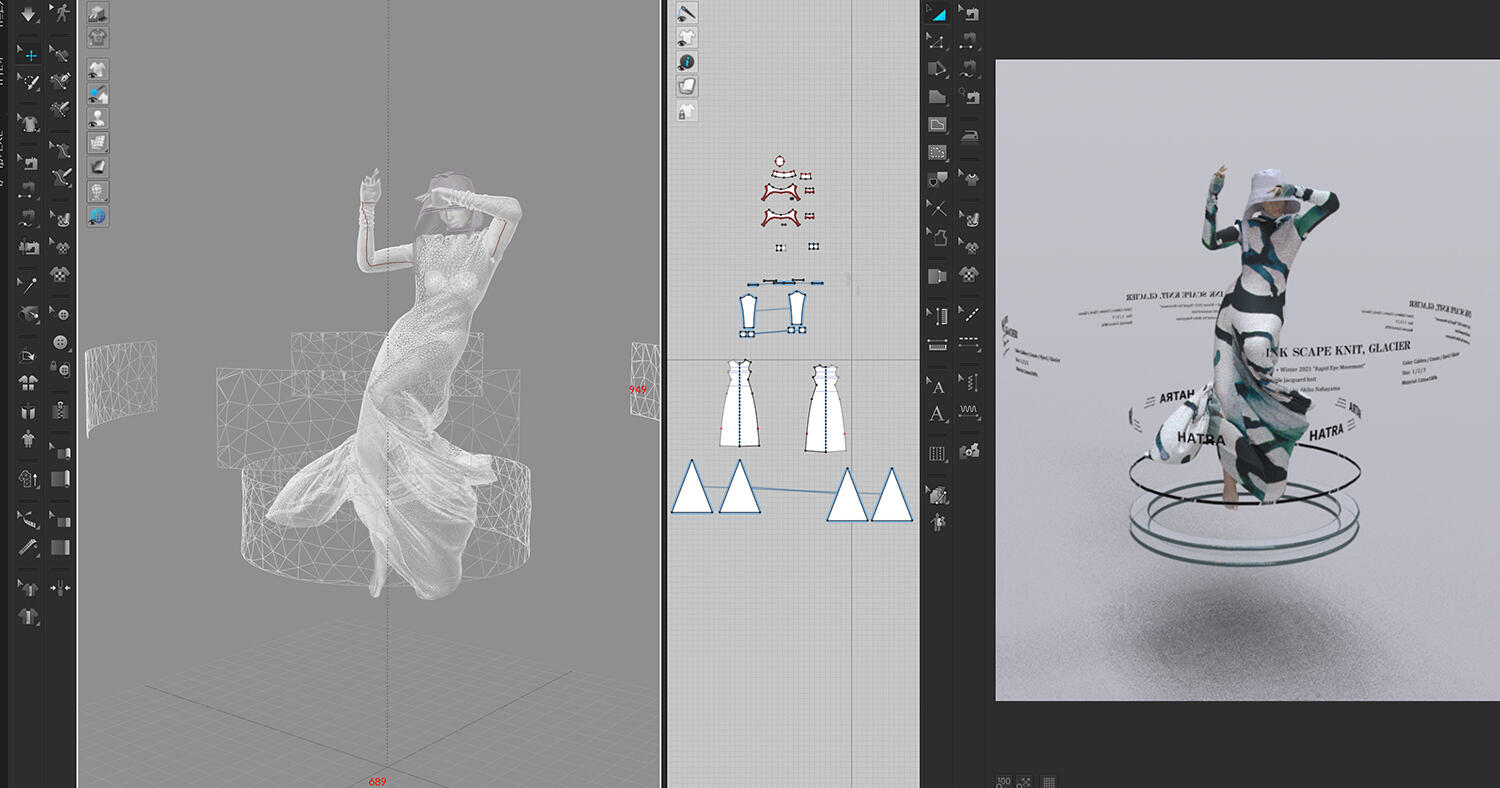Click the grey shirt icon atop 3D view
Image resolution: width=1500 pixels, height=788 pixels.
click(97, 38)
